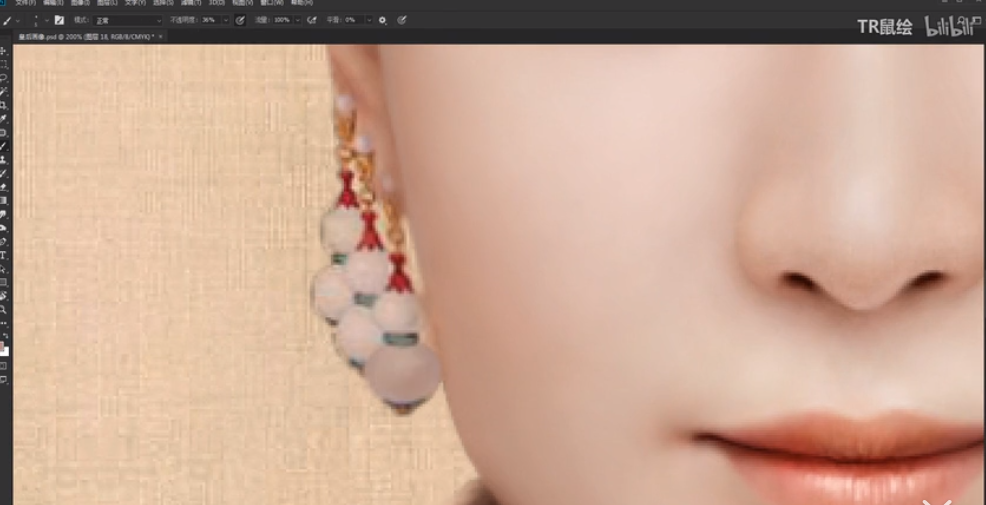Open the brush preset picker dropdown
This screenshot has height=505, width=986.
click(x=37, y=20)
